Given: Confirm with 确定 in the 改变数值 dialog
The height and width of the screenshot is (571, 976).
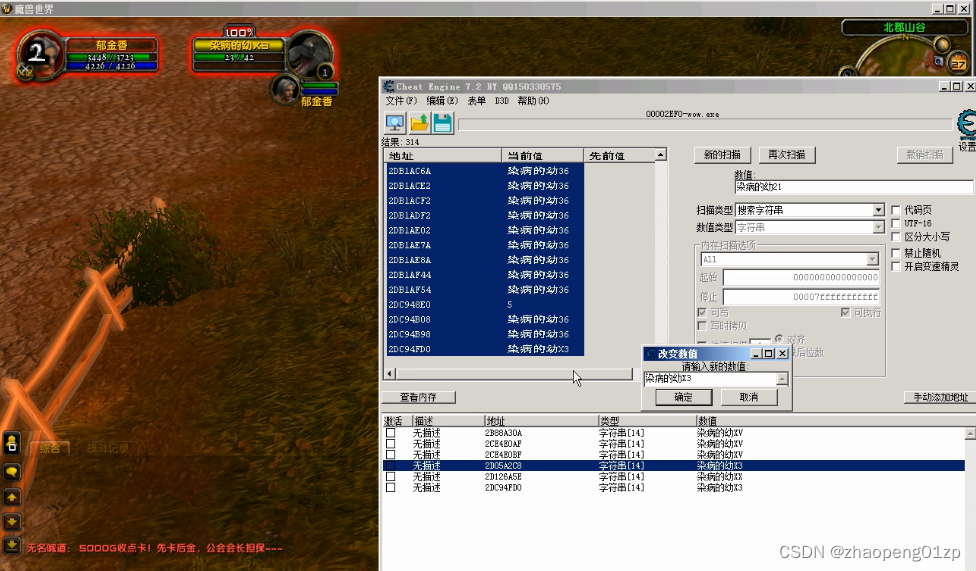Looking at the screenshot, I should pyautogui.click(x=683, y=397).
